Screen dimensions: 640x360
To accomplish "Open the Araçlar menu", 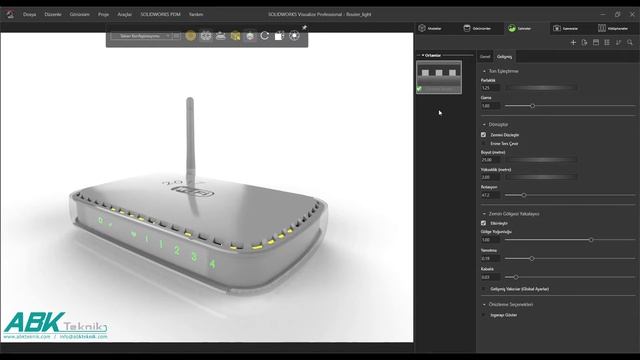I will click(x=124, y=14).
